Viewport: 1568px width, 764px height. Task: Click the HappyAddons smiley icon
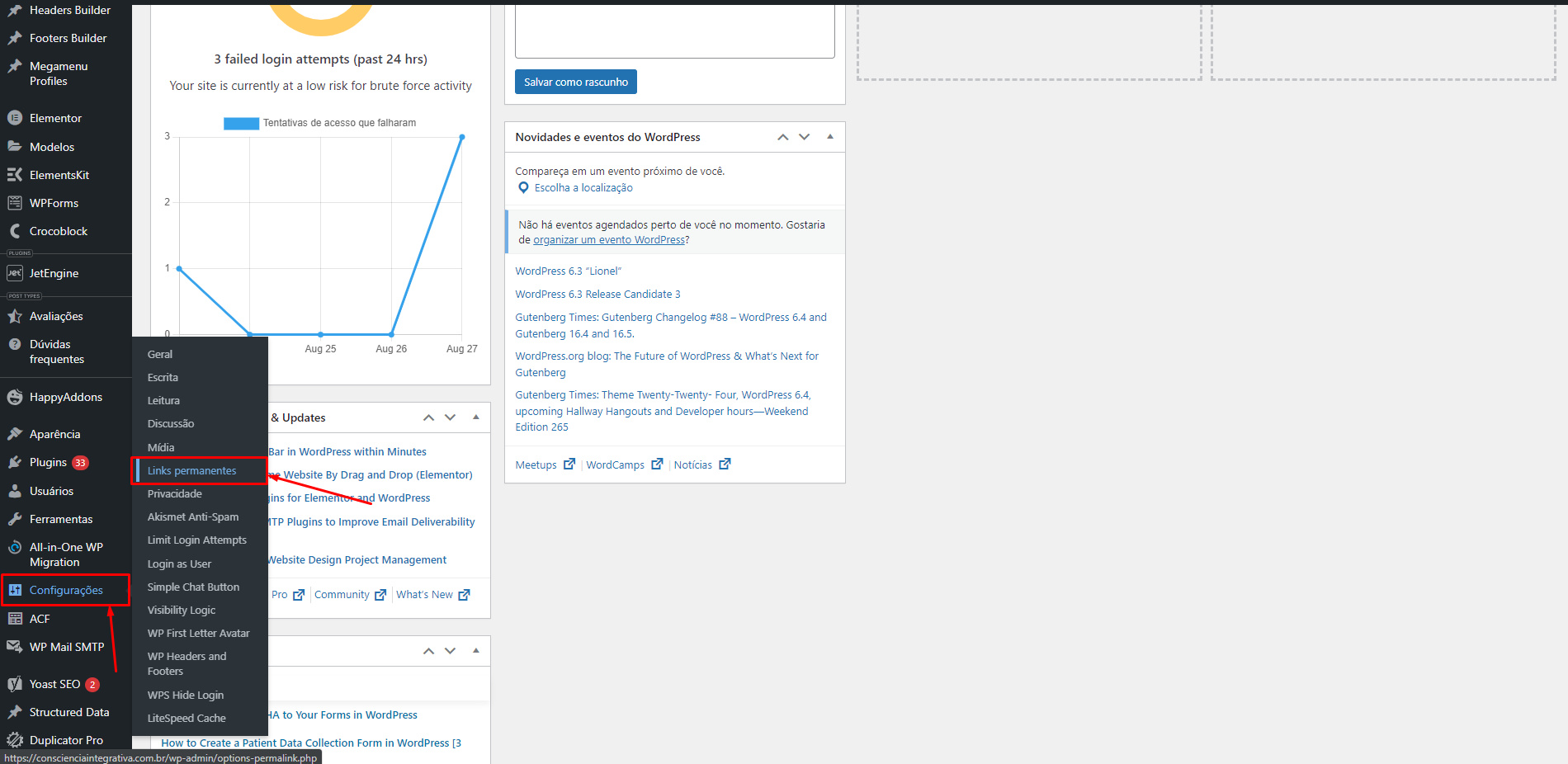[15, 397]
